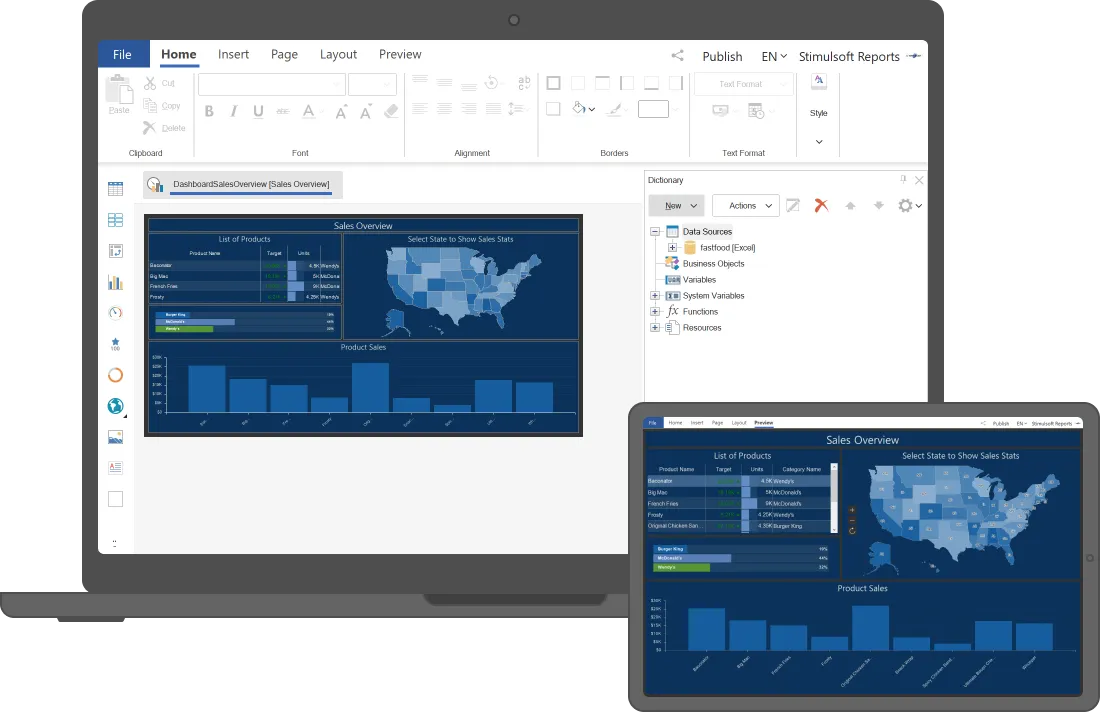Open the Actions dropdown in Dictionary
The height and width of the screenshot is (712, 1100).
pos(746,206)
